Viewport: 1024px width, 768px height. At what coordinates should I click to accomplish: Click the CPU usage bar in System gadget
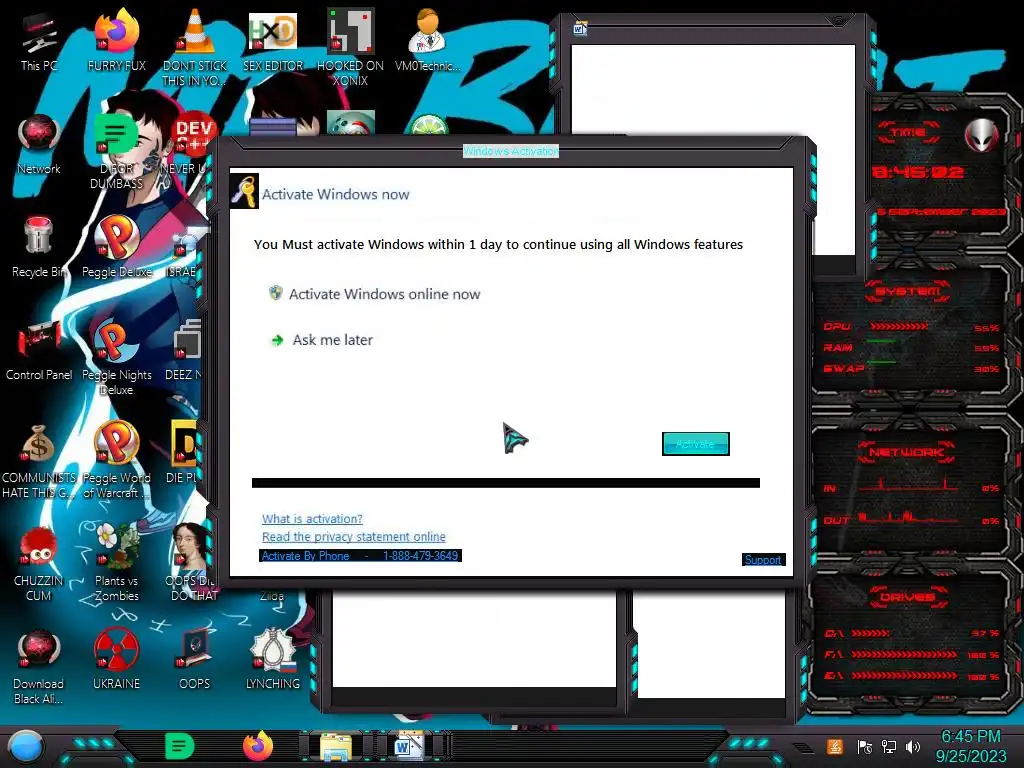tap(899, 326)
